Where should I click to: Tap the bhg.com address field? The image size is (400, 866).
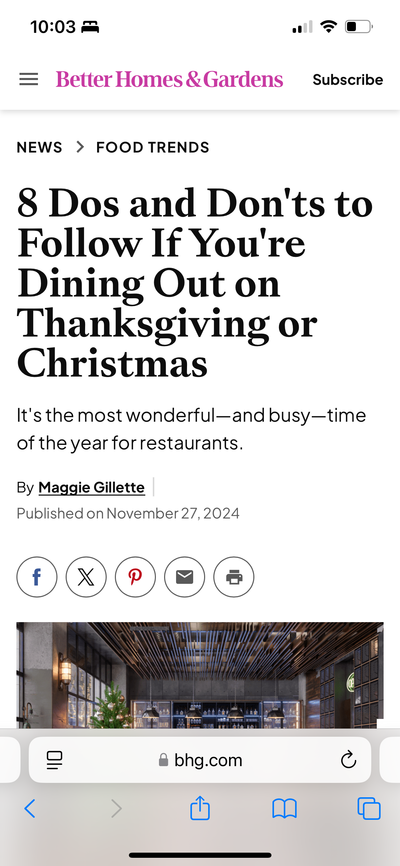(x=199, y=760)
